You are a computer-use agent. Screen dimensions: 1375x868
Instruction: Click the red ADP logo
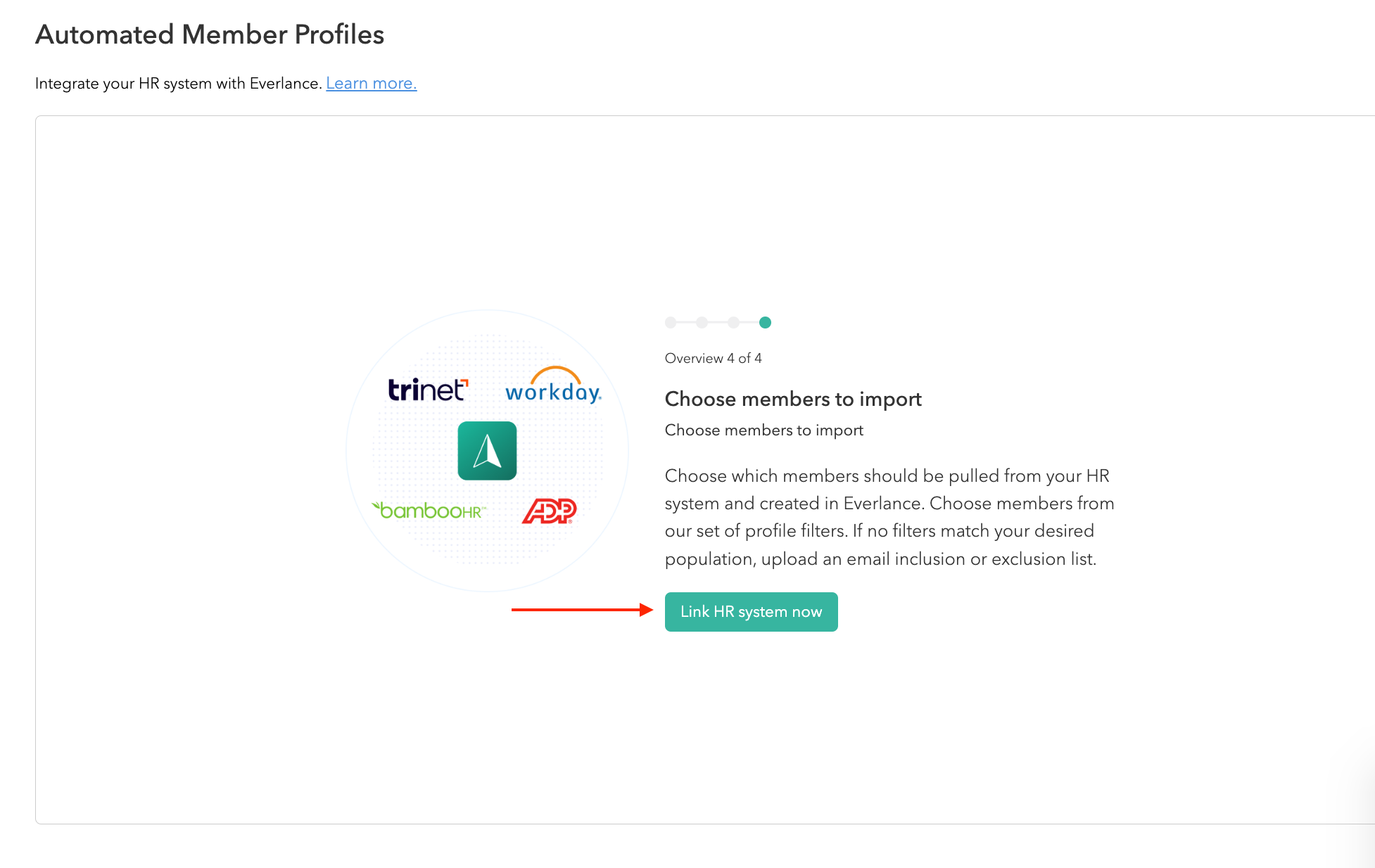[x=549, y=511]
